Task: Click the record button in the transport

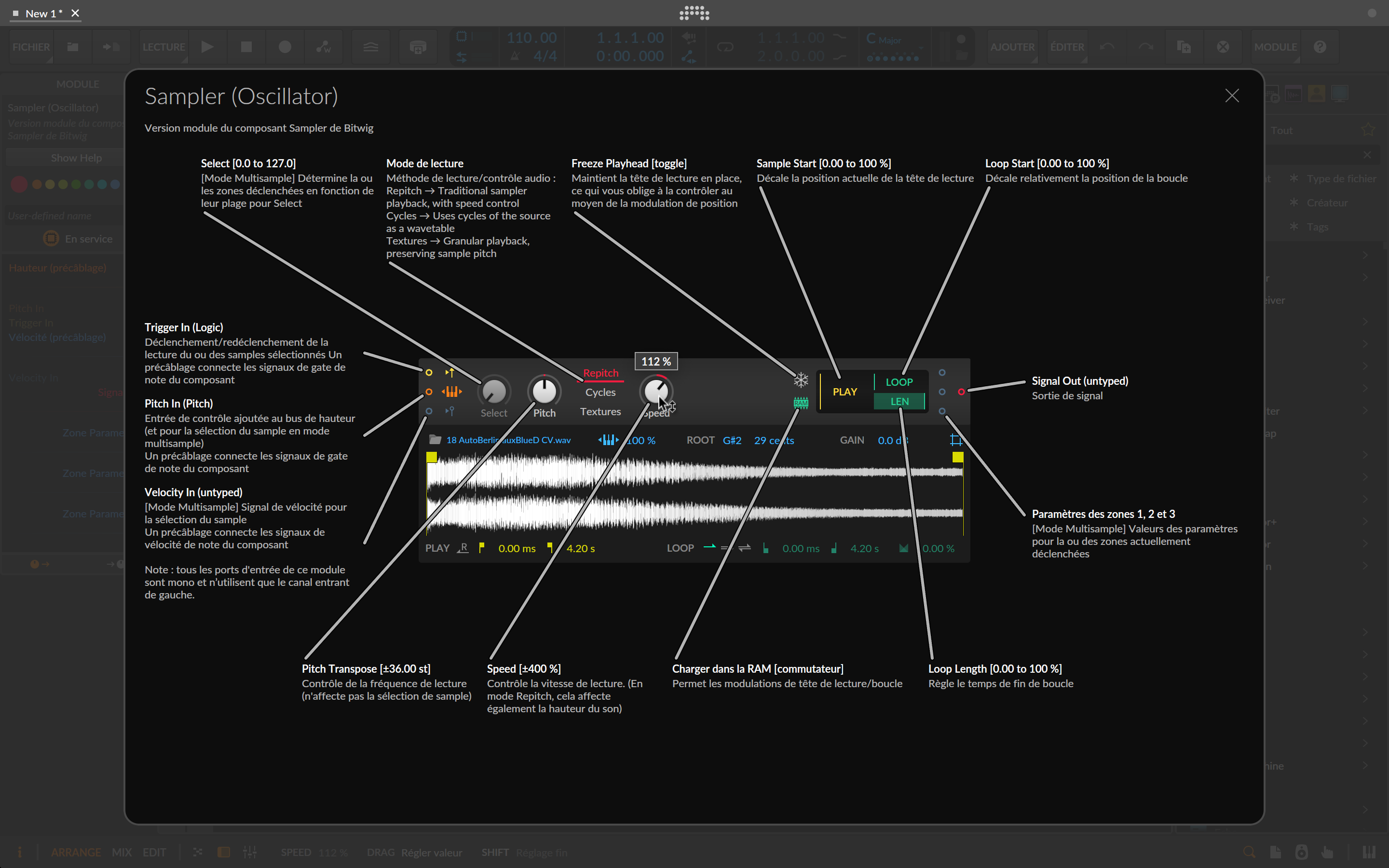Action: [x=284, y=46]
